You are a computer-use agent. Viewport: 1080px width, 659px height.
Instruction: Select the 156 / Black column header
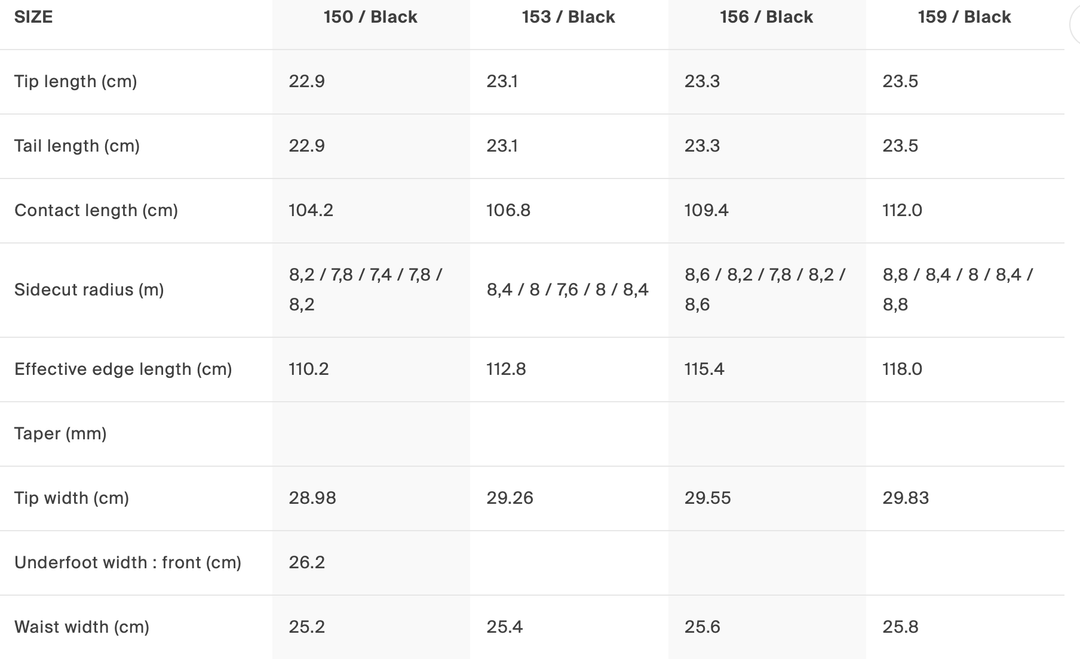766,17
